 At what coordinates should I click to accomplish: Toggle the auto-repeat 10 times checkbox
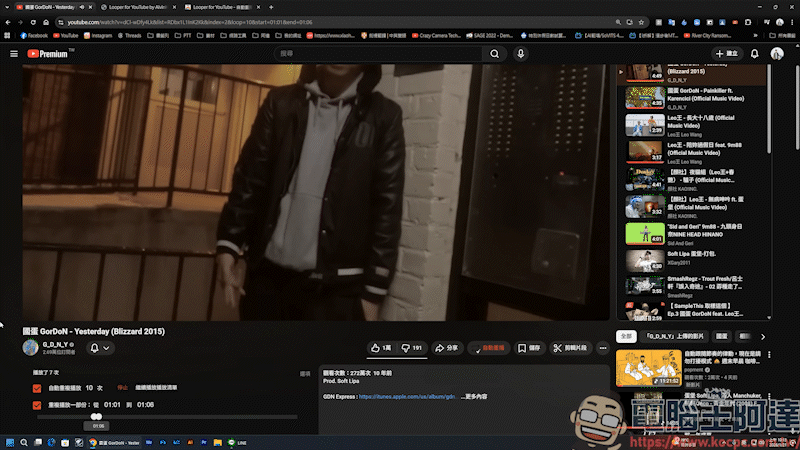coord(37,388)
